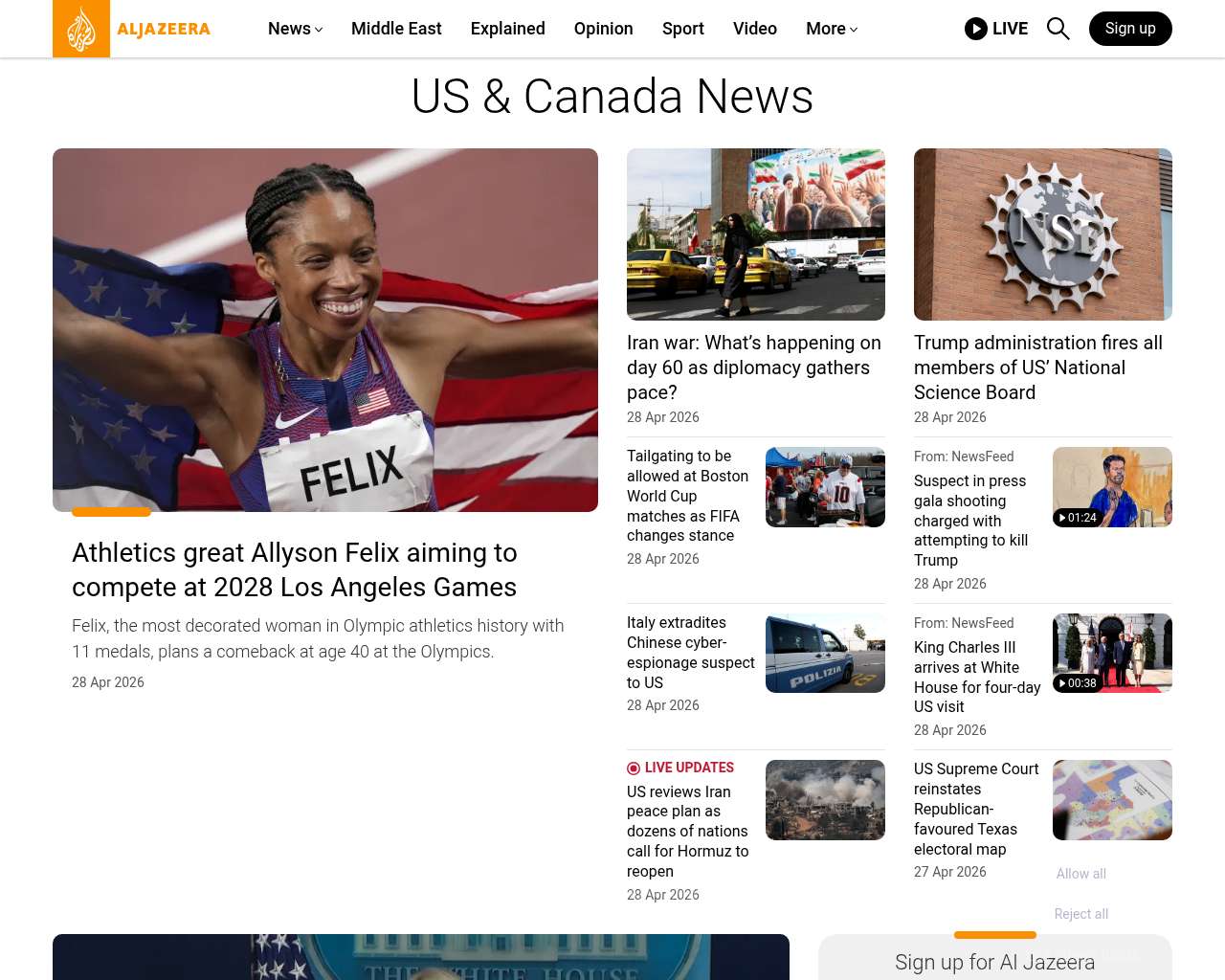The height and width of the screenshot is (980, 1225).
Task: Click the LIVE play icon
Action: [x=976, y=29]
